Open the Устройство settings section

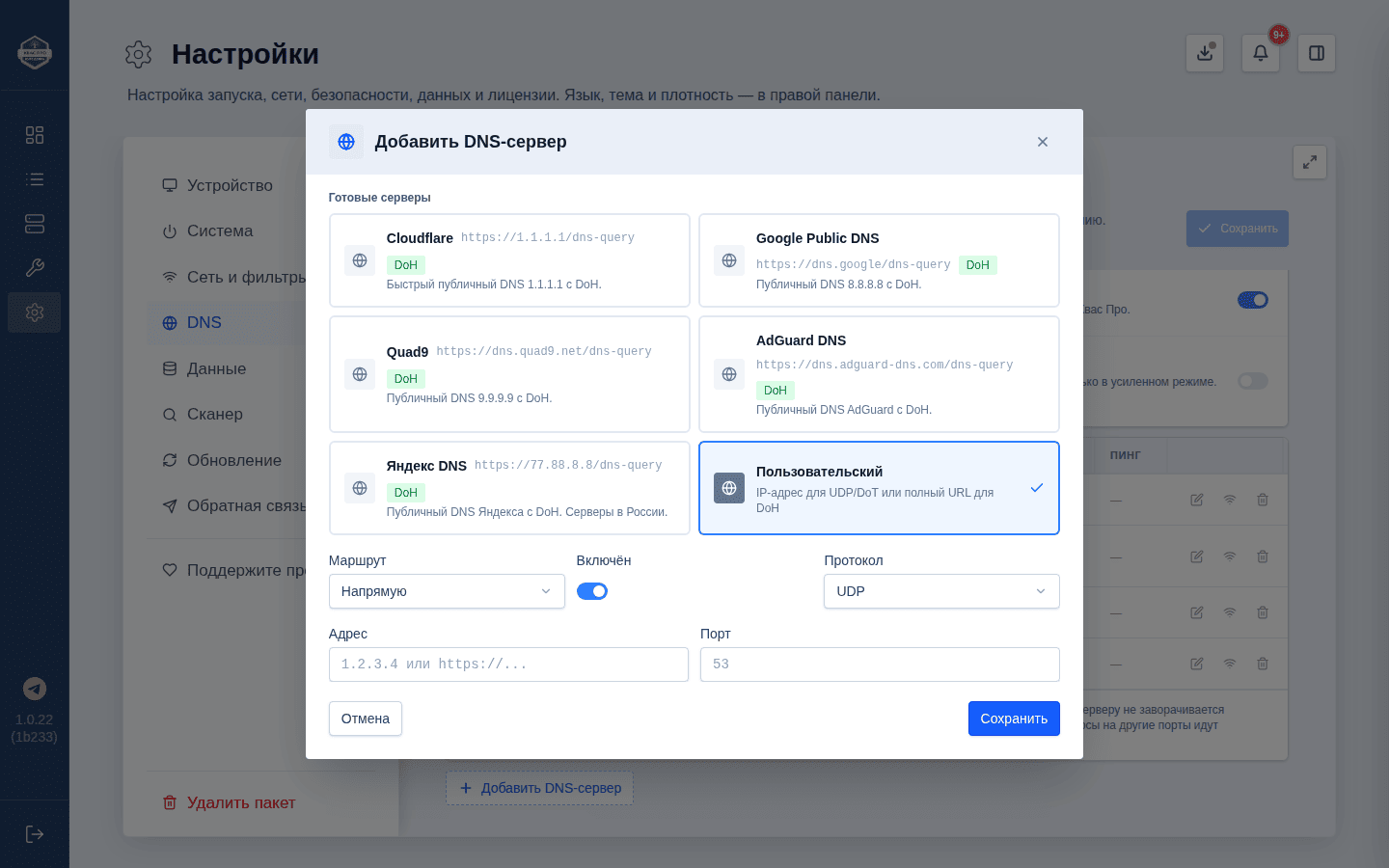(230, 185)
